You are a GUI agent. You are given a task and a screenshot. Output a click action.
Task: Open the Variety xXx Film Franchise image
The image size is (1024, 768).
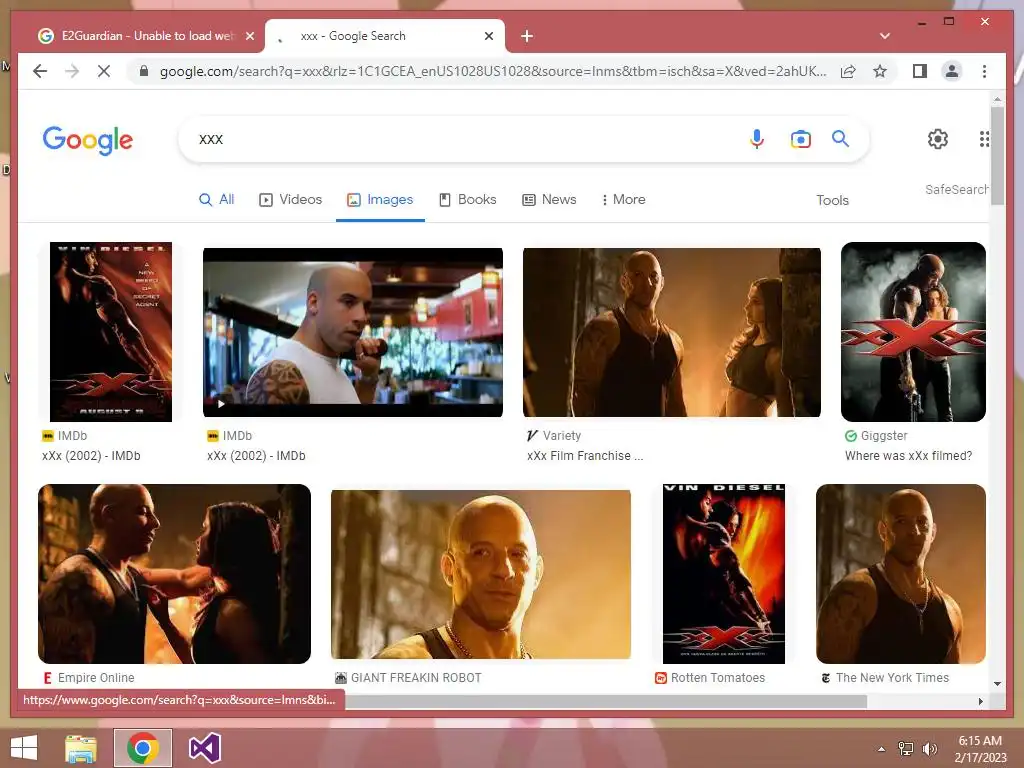point(672,332)
